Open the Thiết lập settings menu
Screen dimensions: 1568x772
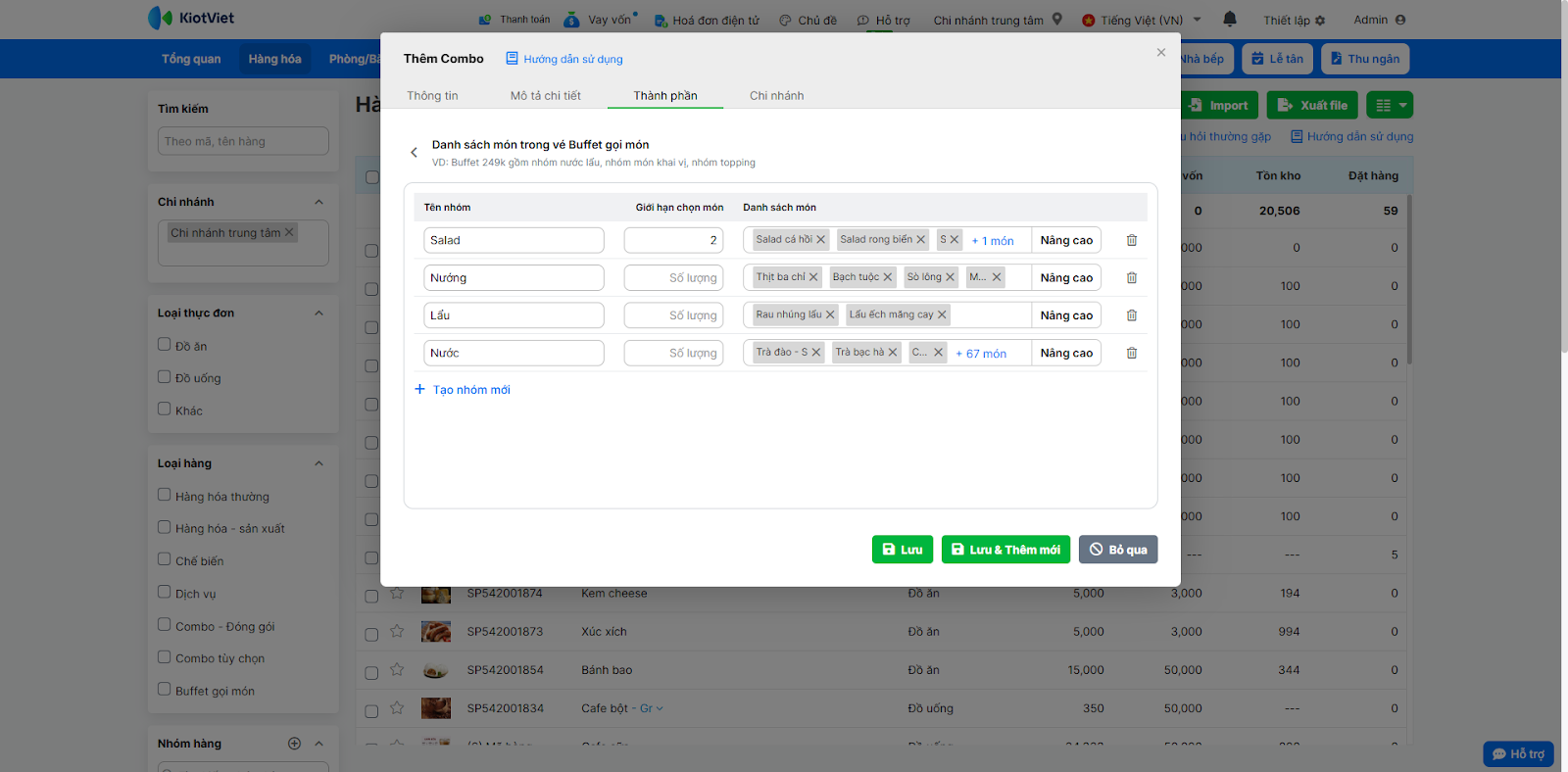[x=1294, y=20]
